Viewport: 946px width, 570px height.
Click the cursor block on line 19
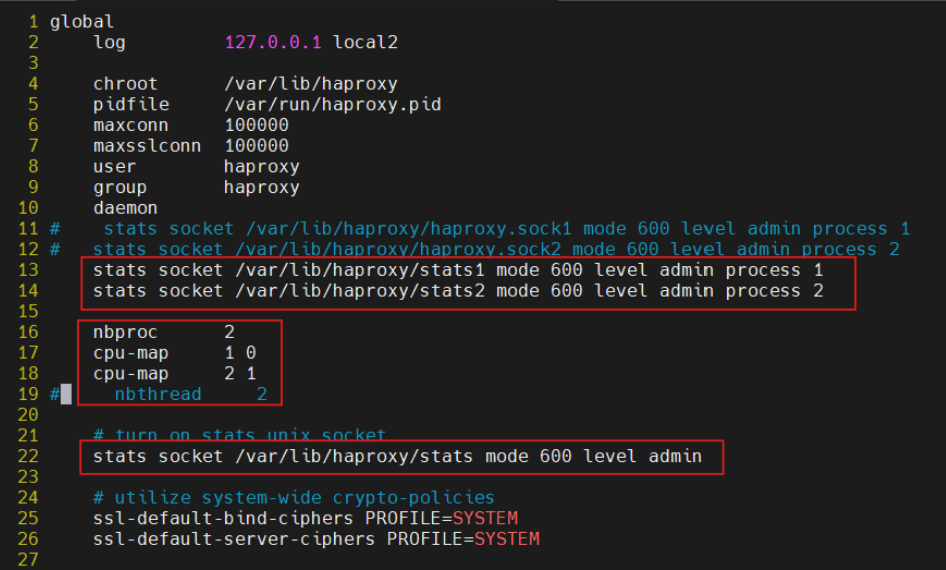click(x=66, y=394)
